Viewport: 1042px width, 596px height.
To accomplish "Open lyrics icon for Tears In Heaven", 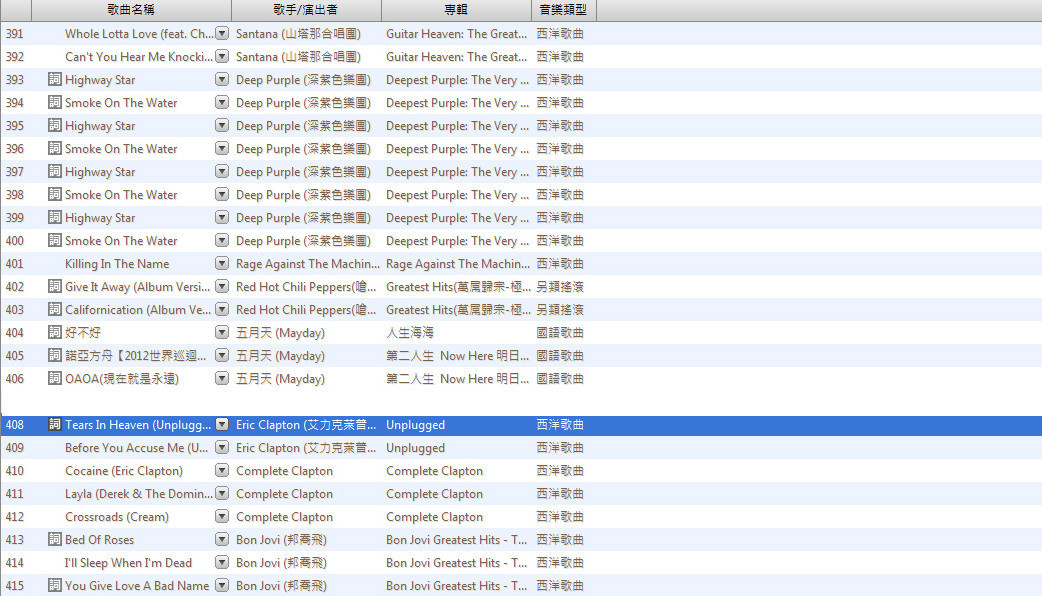I will pyautogui.click(x=54, y=425).
